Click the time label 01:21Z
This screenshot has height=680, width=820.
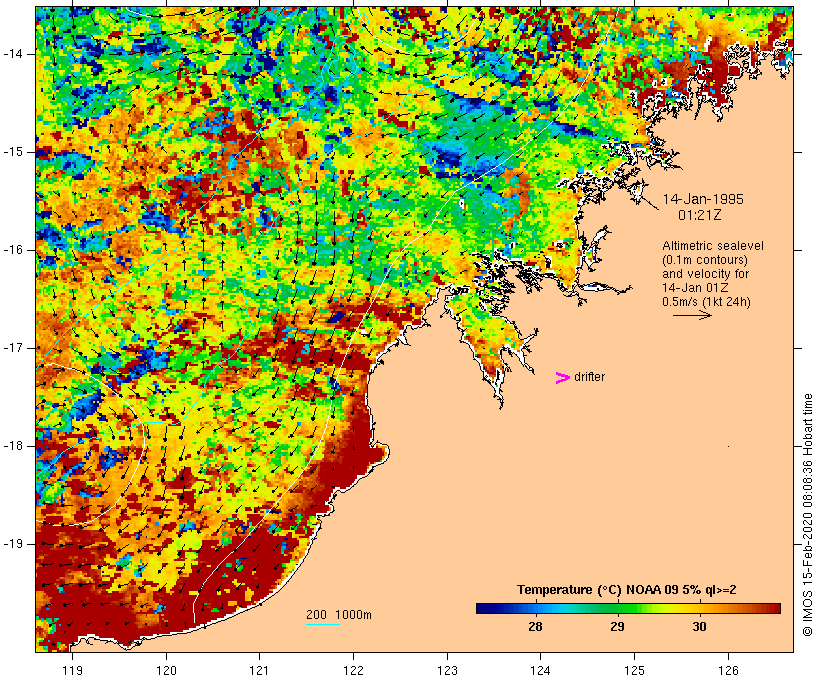coord(700,215)
